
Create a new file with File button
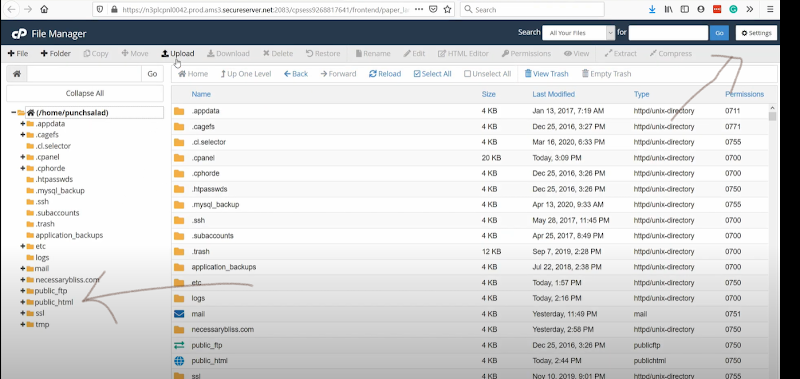(x=18, y=54)
